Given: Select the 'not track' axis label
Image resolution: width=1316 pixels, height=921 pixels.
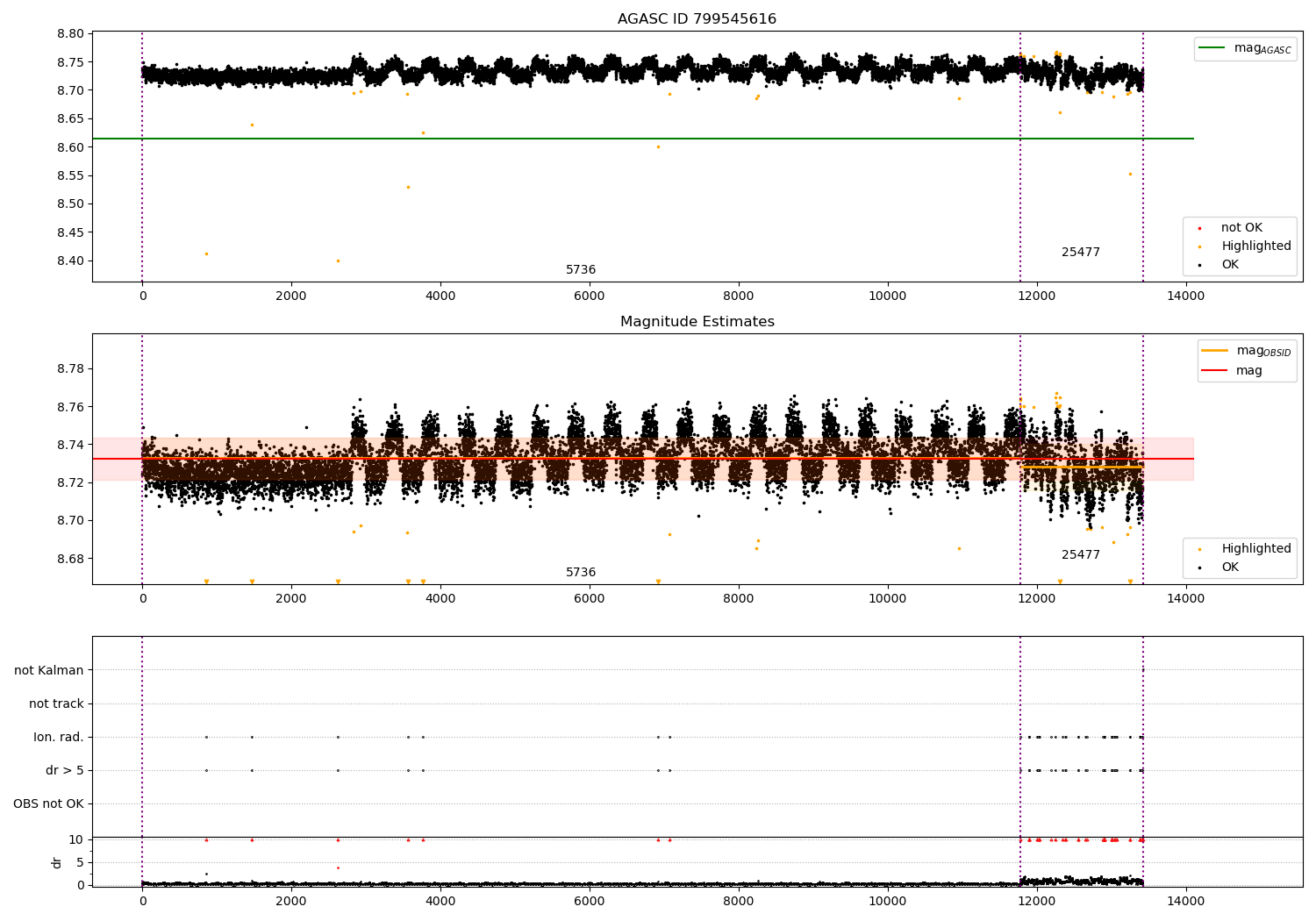Looking at the screenshot, I should tap(56, 704).
